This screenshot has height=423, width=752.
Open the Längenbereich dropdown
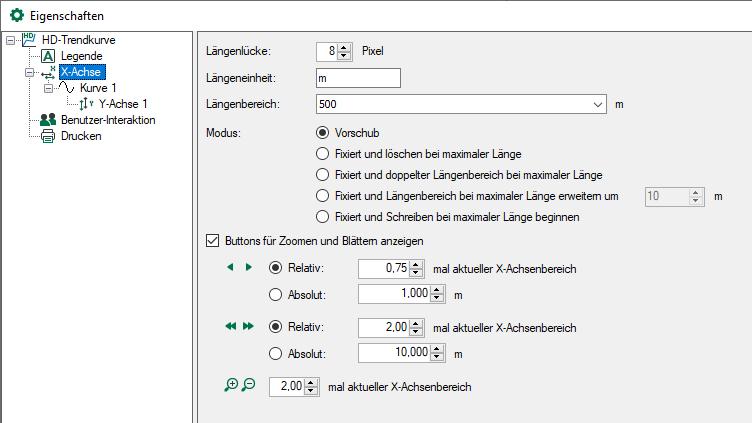(x=598, y=103)
